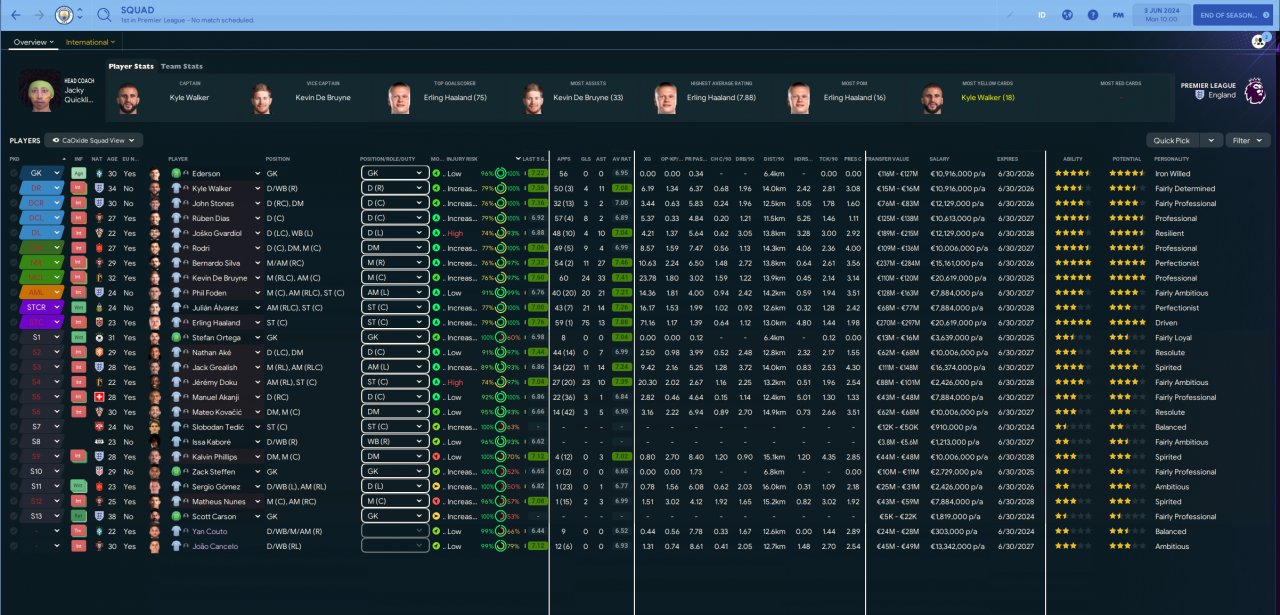Open Yan Couto's player name link
This screenshot has width=1280, height=615.
coord(209,532)
